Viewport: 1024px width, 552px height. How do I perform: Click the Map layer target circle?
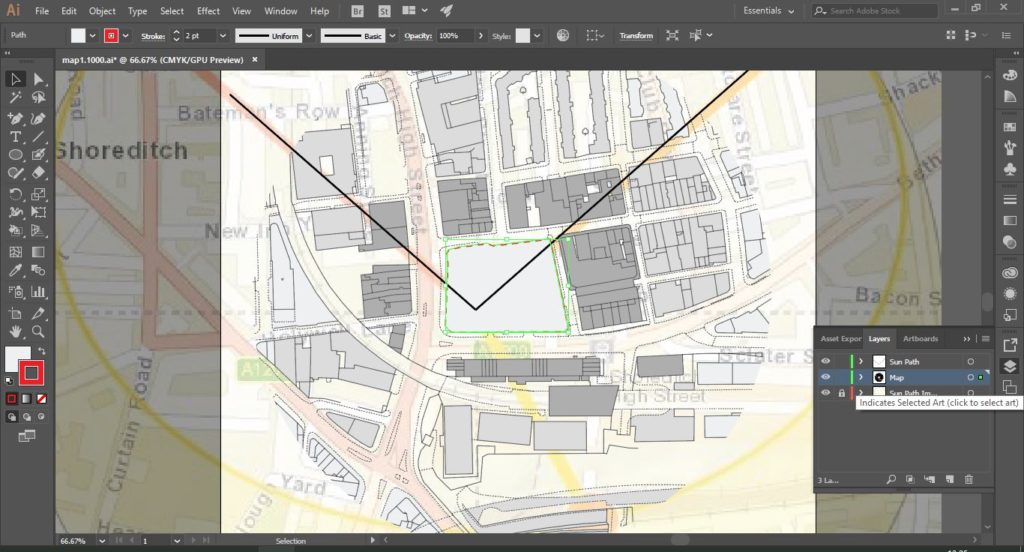970,378
